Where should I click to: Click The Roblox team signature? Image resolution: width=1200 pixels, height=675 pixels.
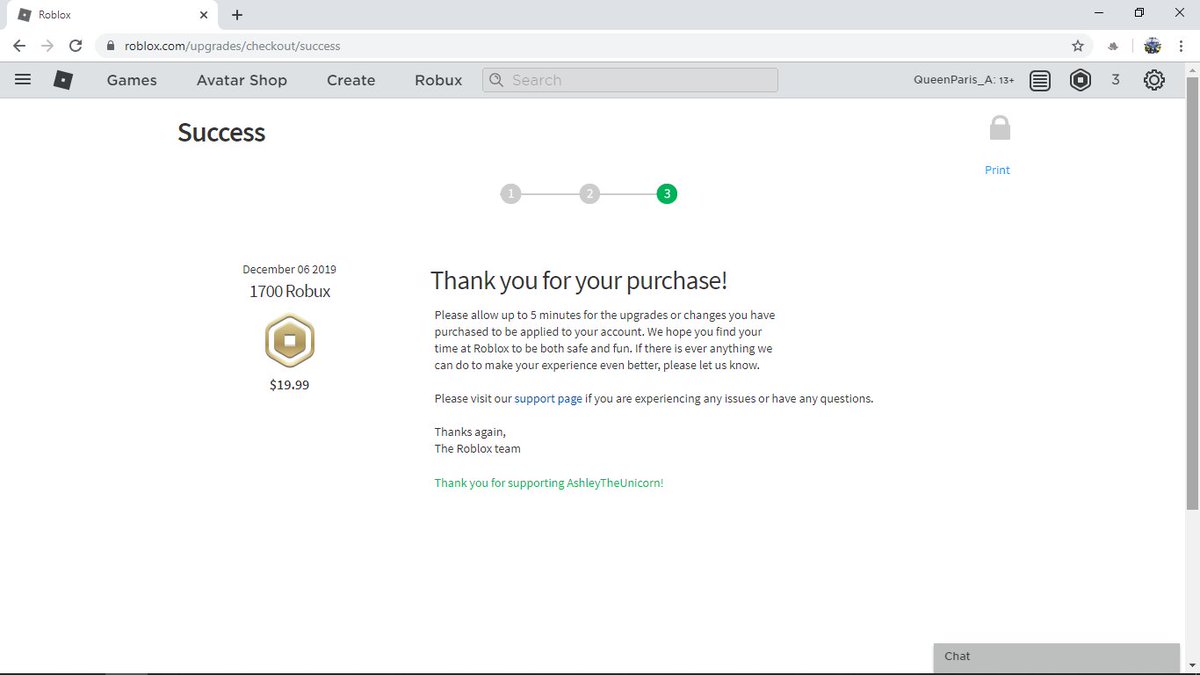[x=477, y=449]
